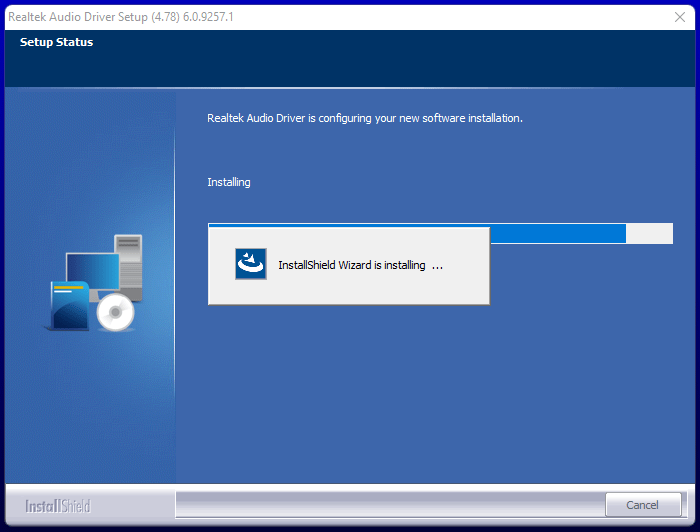
Task: Click the CD disc icon in the artwork
Action: point(115,313)
